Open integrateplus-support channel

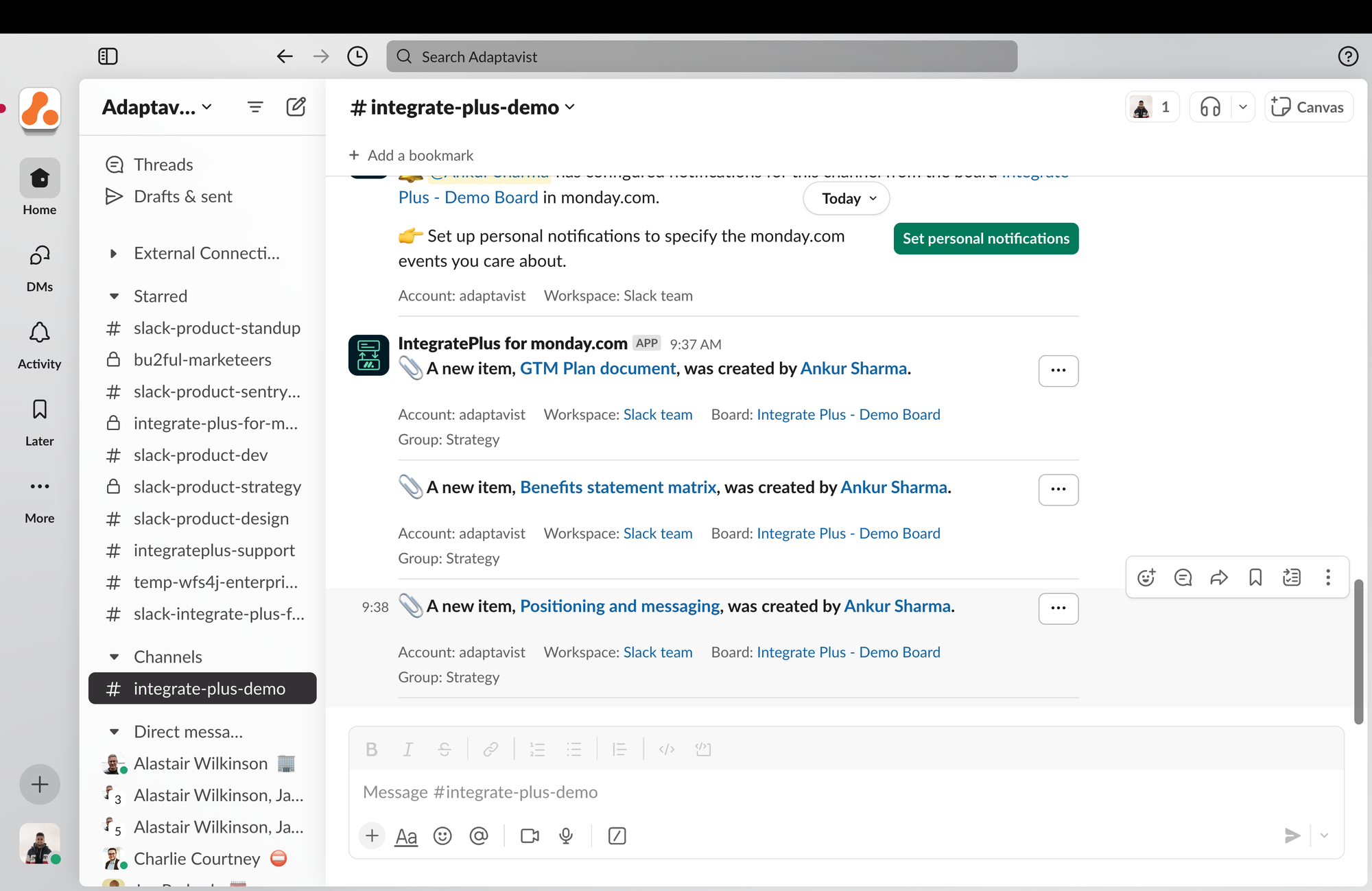click(x=202, y=550)
